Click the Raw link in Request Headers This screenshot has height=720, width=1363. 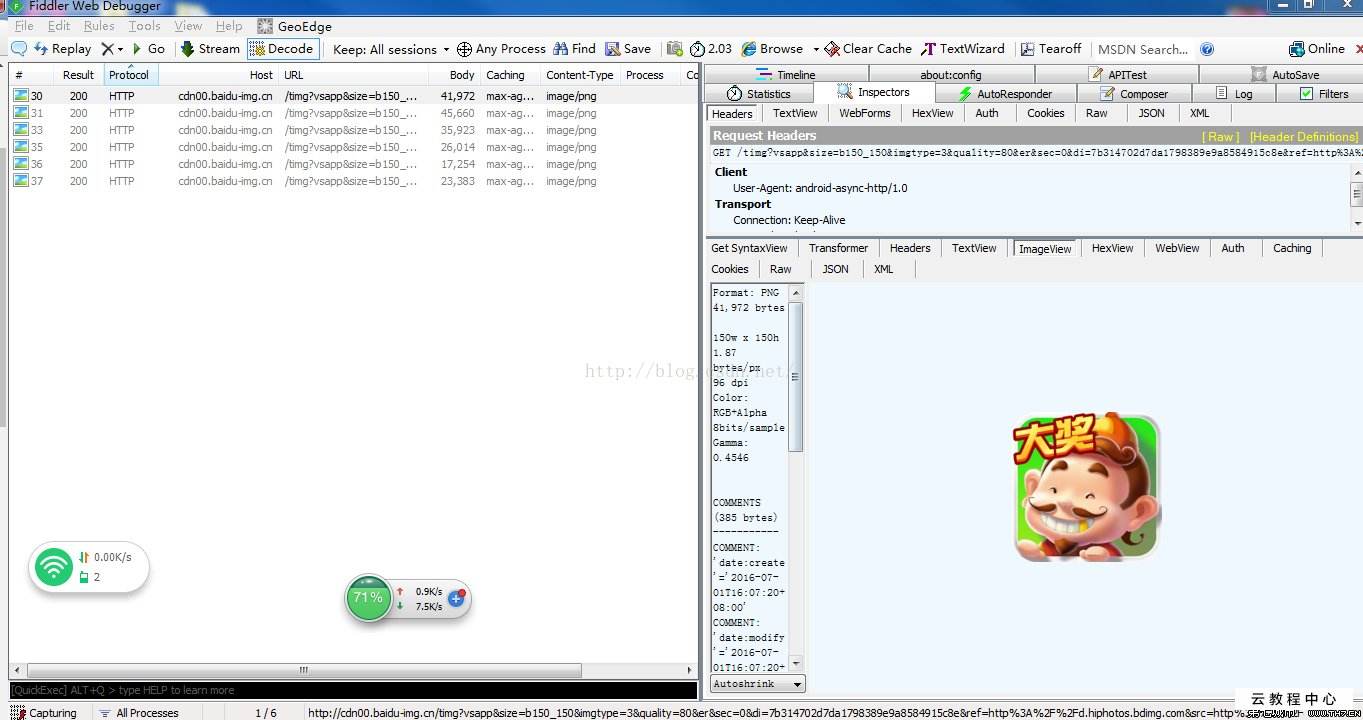pyautogui.click(x=1220, y=136)
